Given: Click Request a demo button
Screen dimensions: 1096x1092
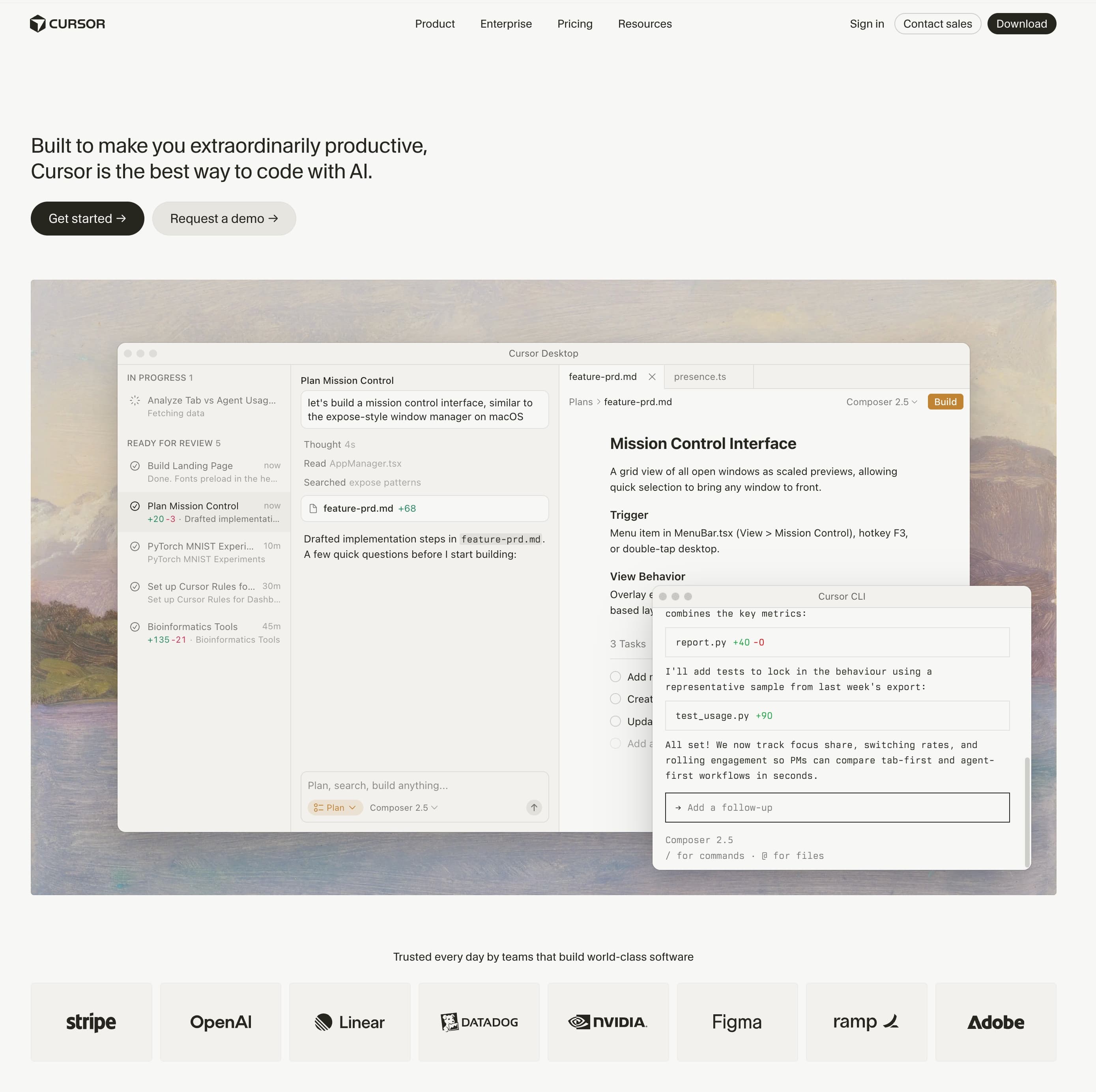Looking at the screenshot, I should coord(224,219).
